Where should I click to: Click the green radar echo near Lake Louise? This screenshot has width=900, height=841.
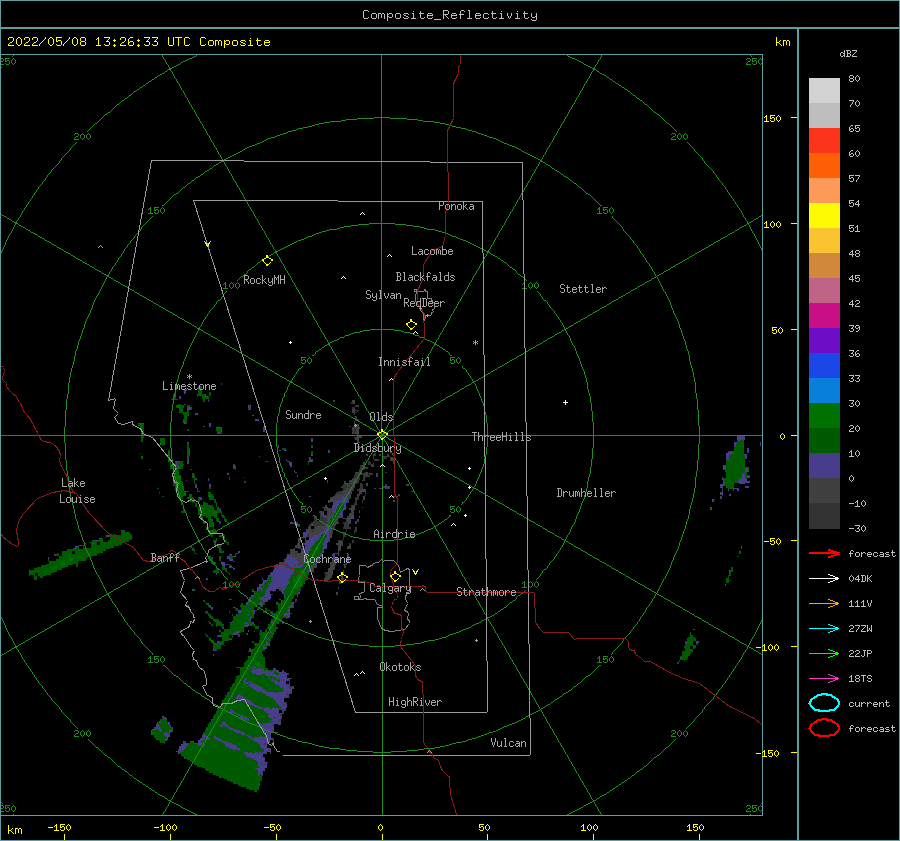click(80, 555)
